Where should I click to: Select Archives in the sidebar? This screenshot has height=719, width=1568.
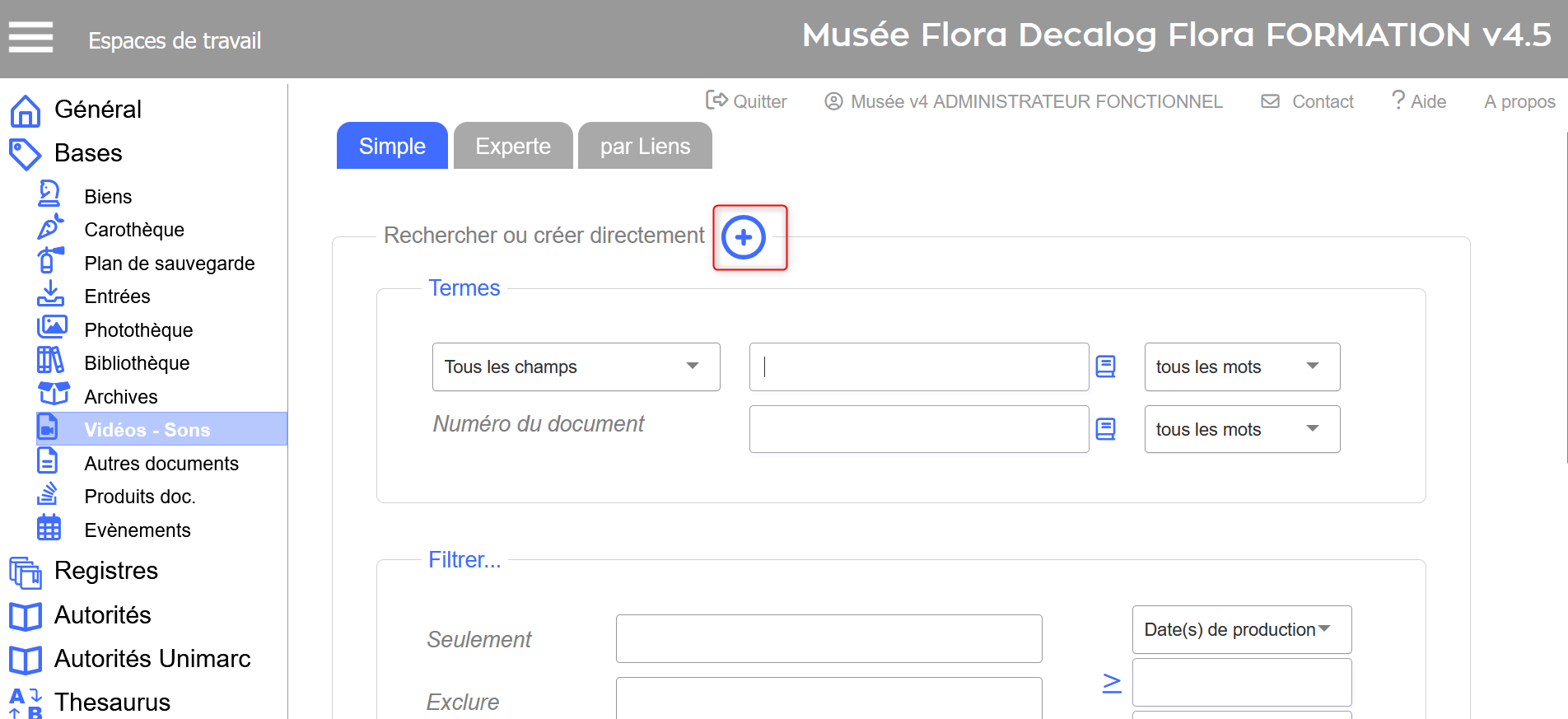(x=121, y=397)
